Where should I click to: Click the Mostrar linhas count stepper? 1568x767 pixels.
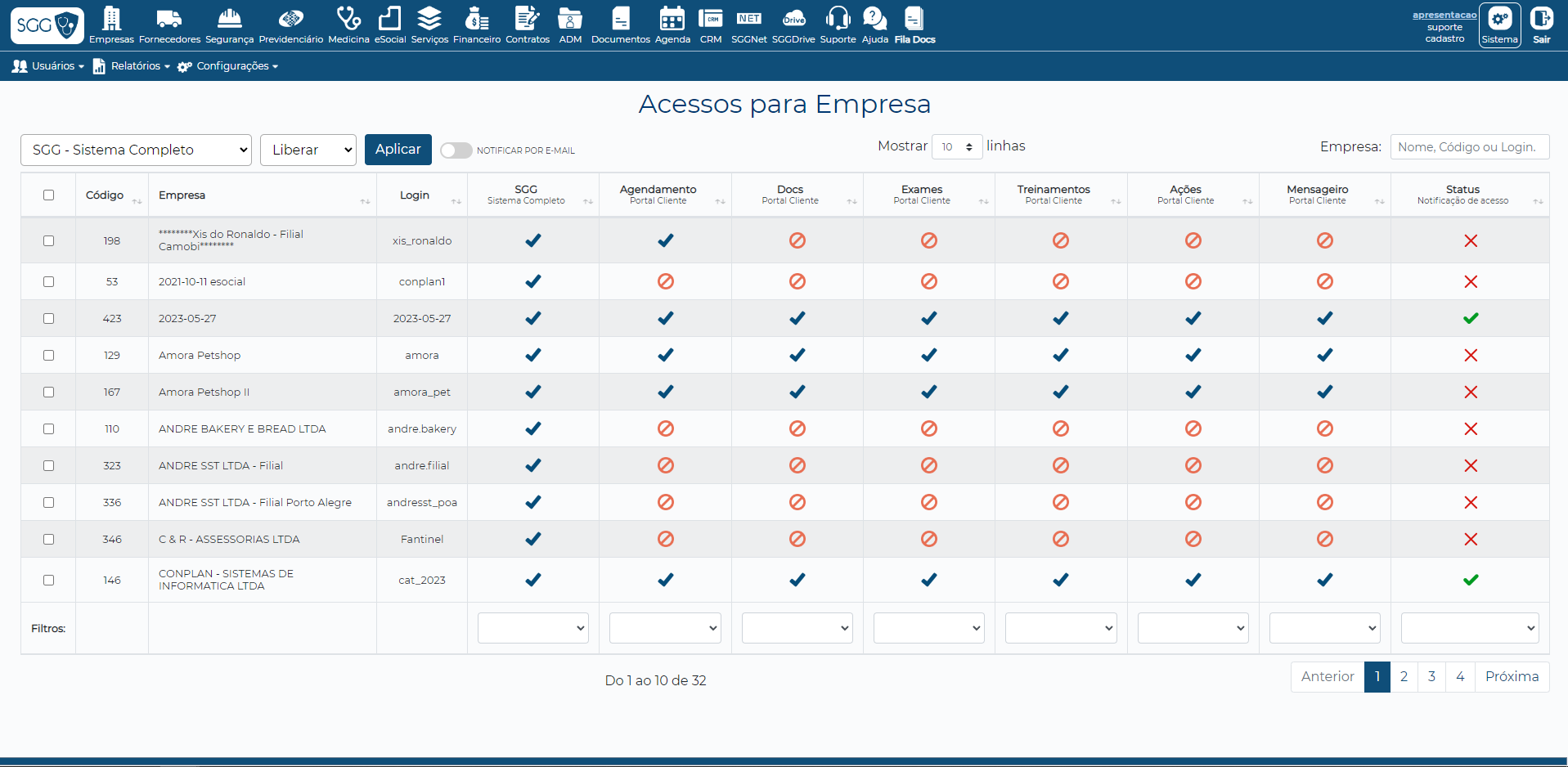[957, 146]
